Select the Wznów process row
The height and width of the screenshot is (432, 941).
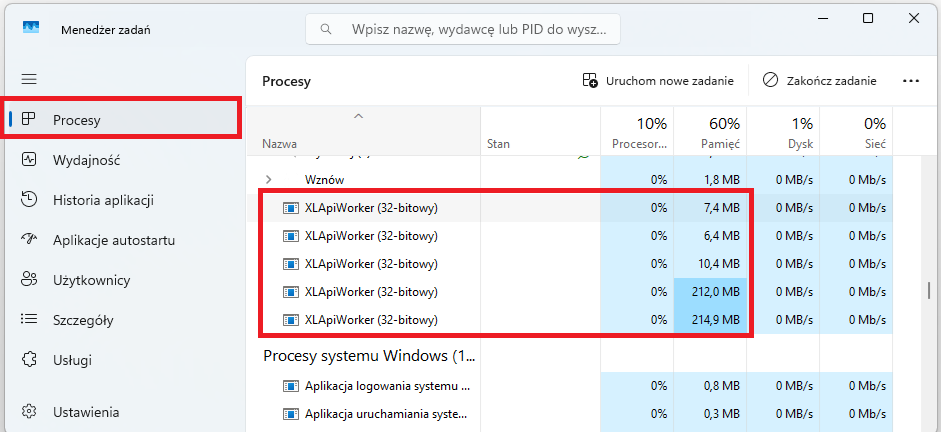(x=570, y=179)
